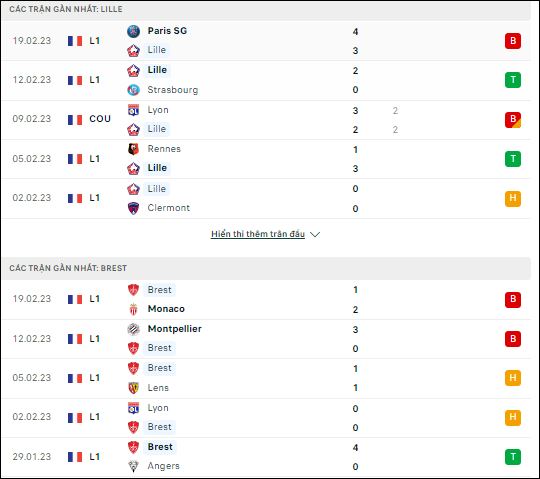This screenshot has width=540, height=479.
Task: Click the Paris SG club crest icon
Action: (133, 31)
